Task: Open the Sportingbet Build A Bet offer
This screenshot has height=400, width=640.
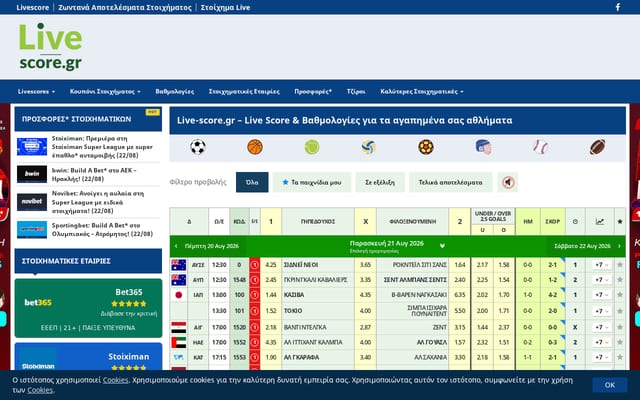Action: [x=102, y=230]
